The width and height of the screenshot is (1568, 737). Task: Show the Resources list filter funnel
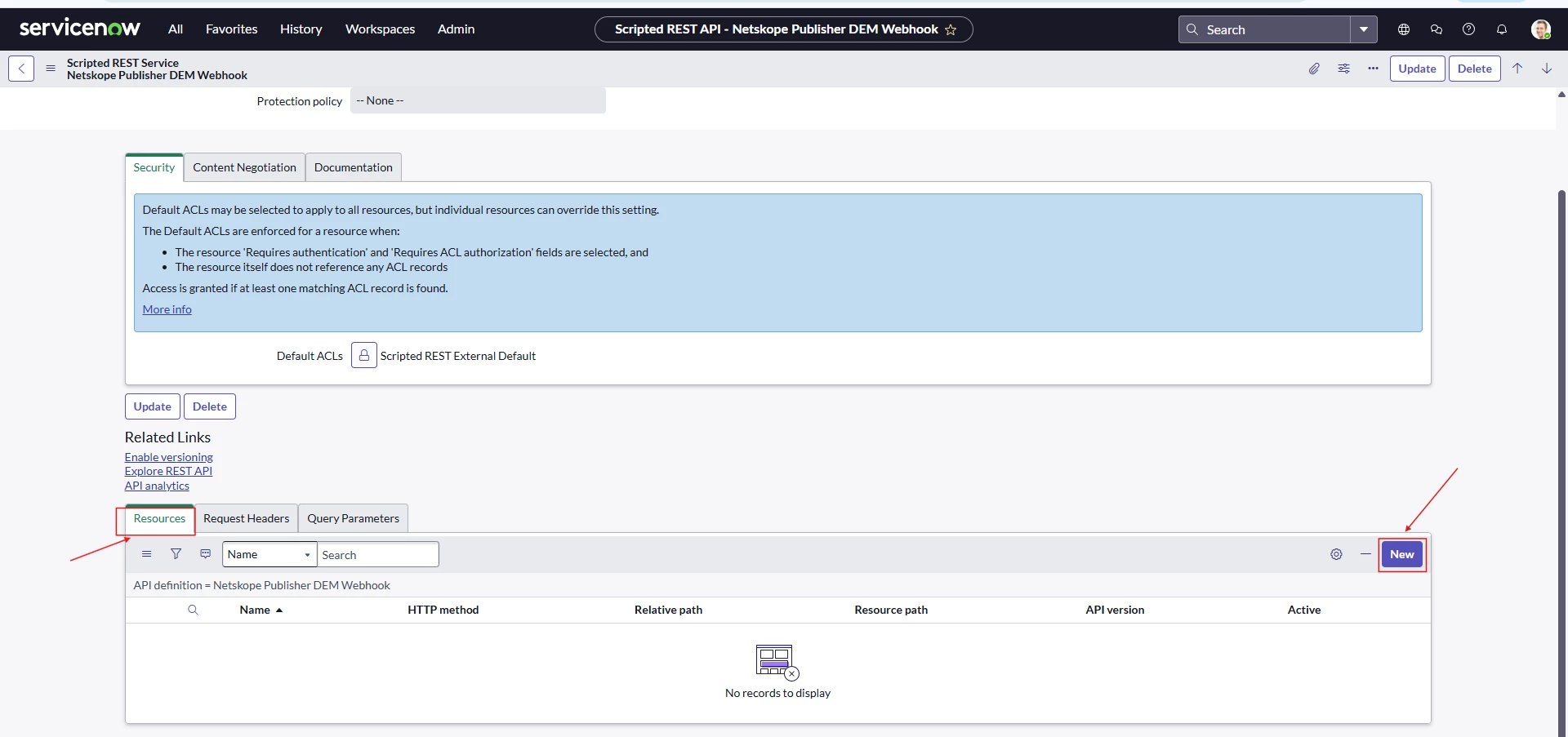176,554
